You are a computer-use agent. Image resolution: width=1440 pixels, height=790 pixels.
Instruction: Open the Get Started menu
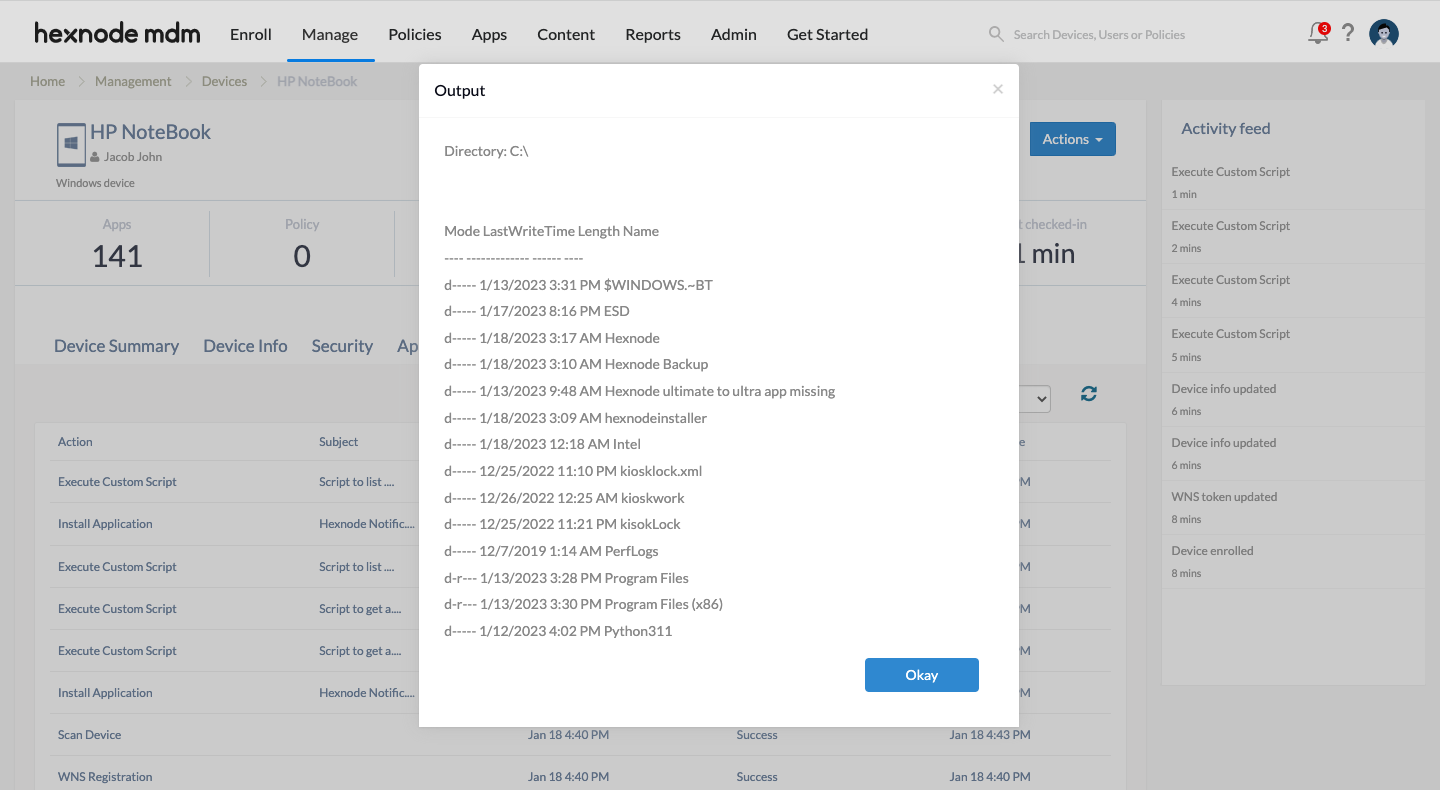(827, 34)
